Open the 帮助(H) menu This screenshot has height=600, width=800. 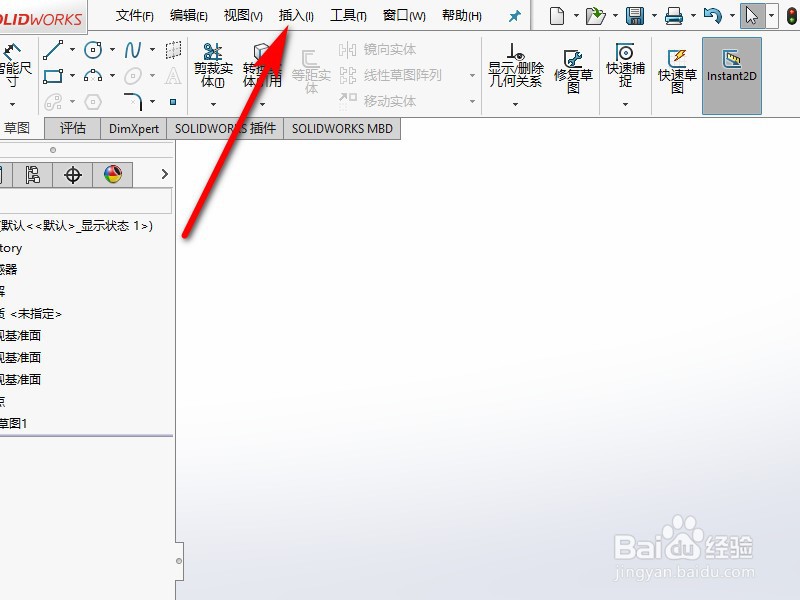point(462,16)
